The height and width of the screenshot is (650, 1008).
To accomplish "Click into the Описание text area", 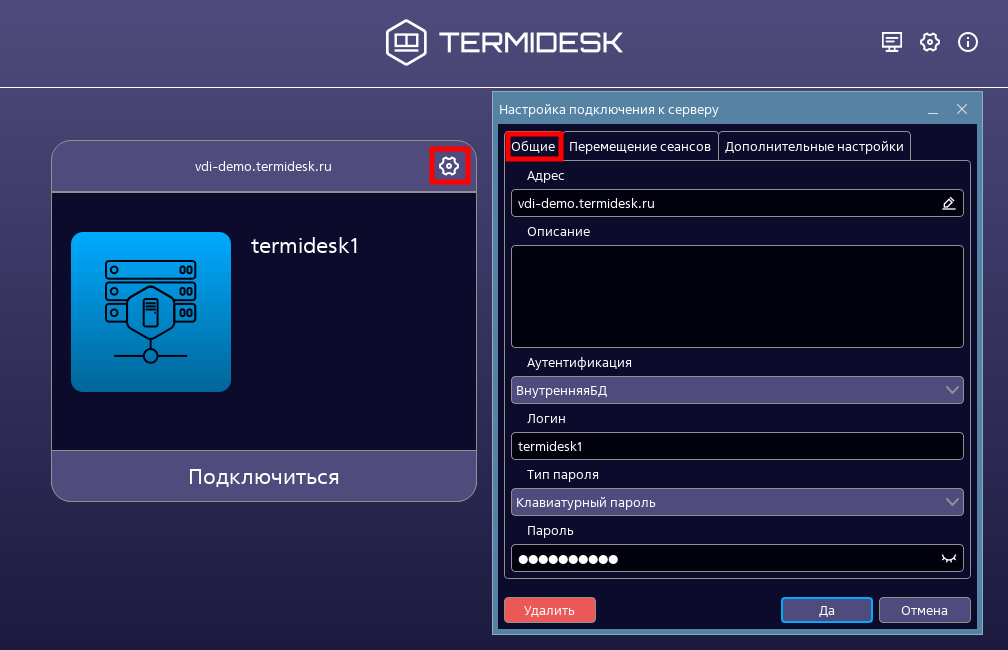I will click(x=737, y=296).
